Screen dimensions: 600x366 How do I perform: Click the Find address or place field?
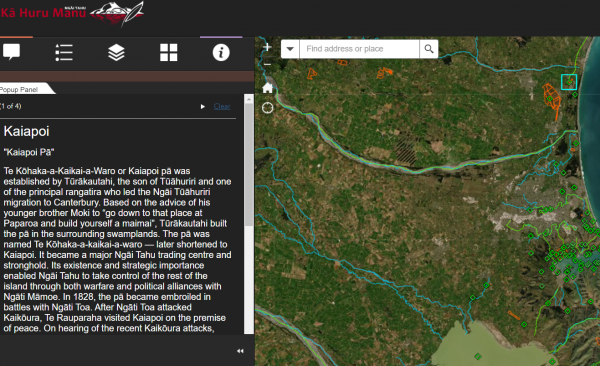[x=359, y=49]
